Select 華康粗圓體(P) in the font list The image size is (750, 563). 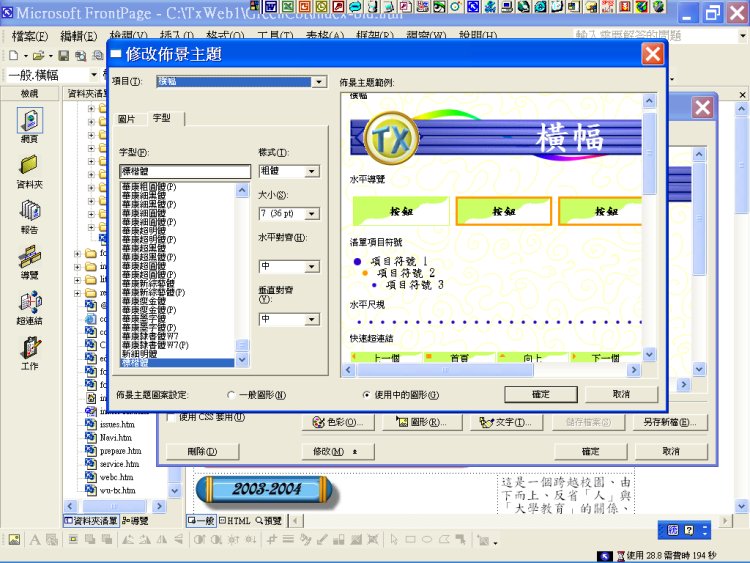point(149,187)
